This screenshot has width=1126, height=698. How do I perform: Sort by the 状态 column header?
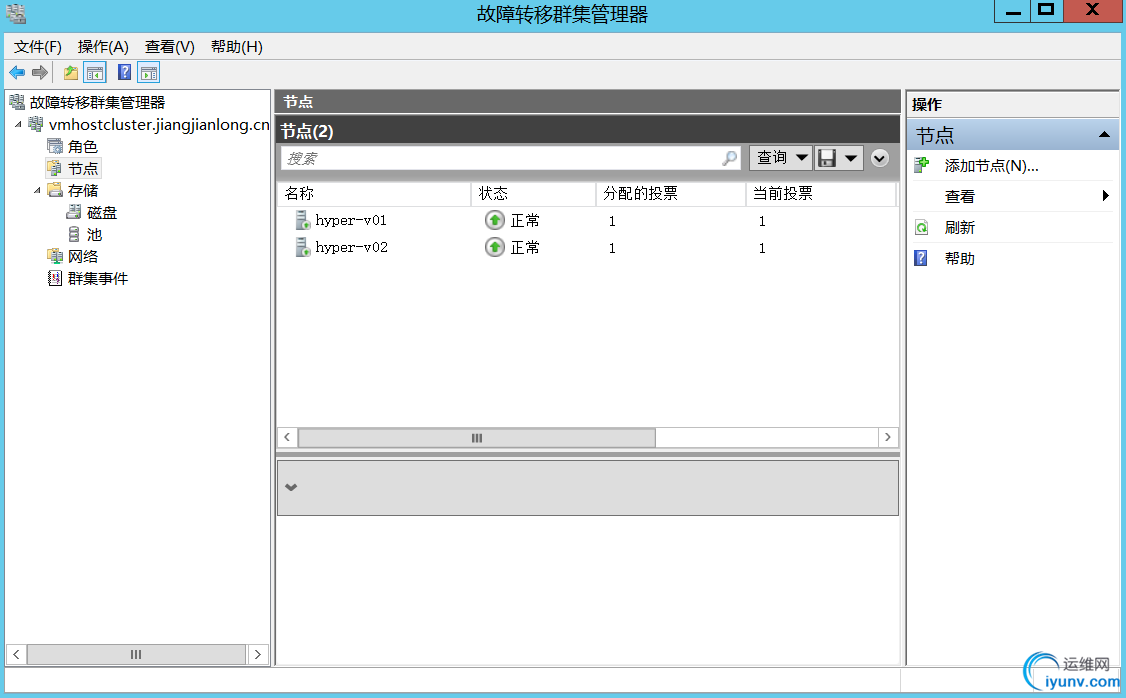[534, 193]
